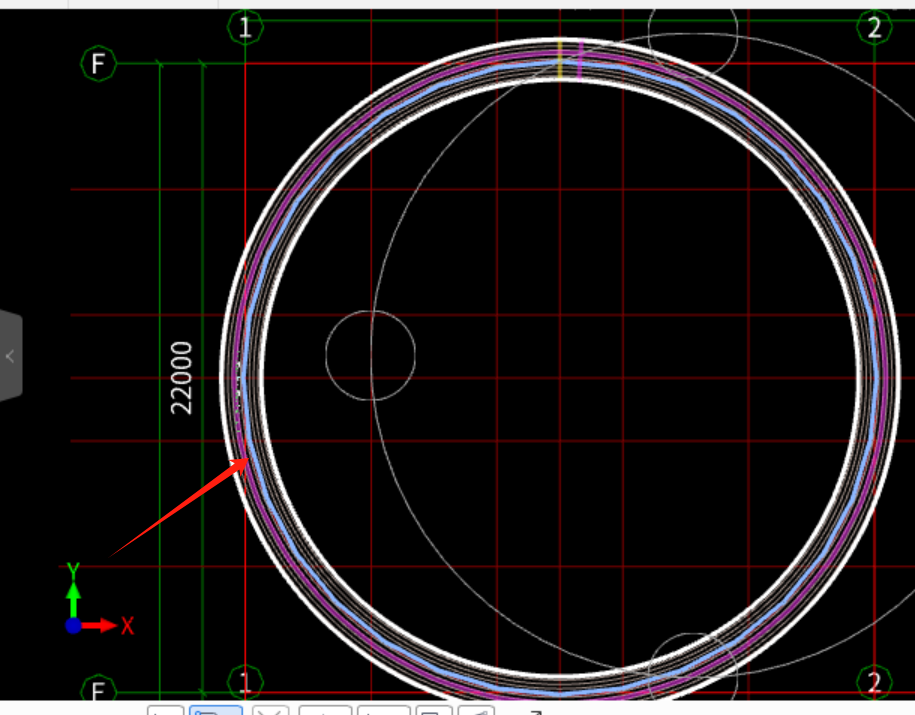
Task: Expand the collapsed left side panel handle
Action: (x=11, y=356)
